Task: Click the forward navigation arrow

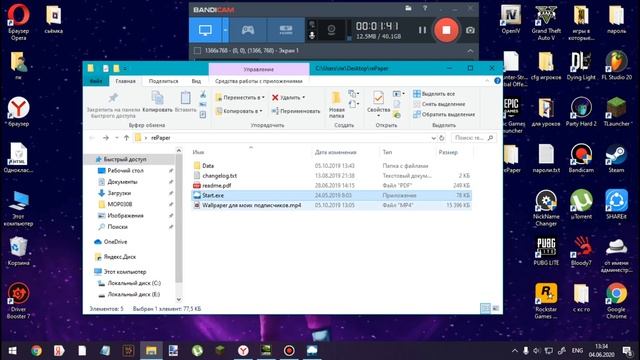Action: (106, 138)
